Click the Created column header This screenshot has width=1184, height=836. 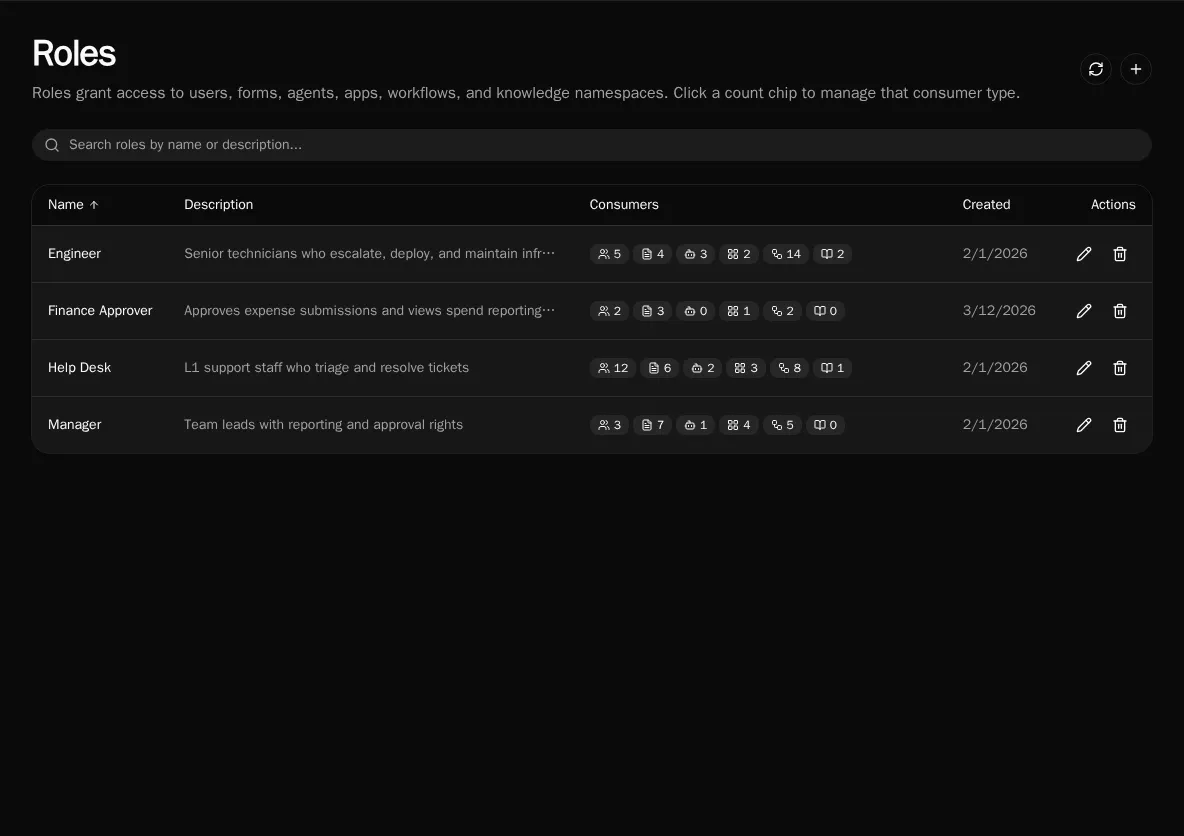tap(986, 205)
